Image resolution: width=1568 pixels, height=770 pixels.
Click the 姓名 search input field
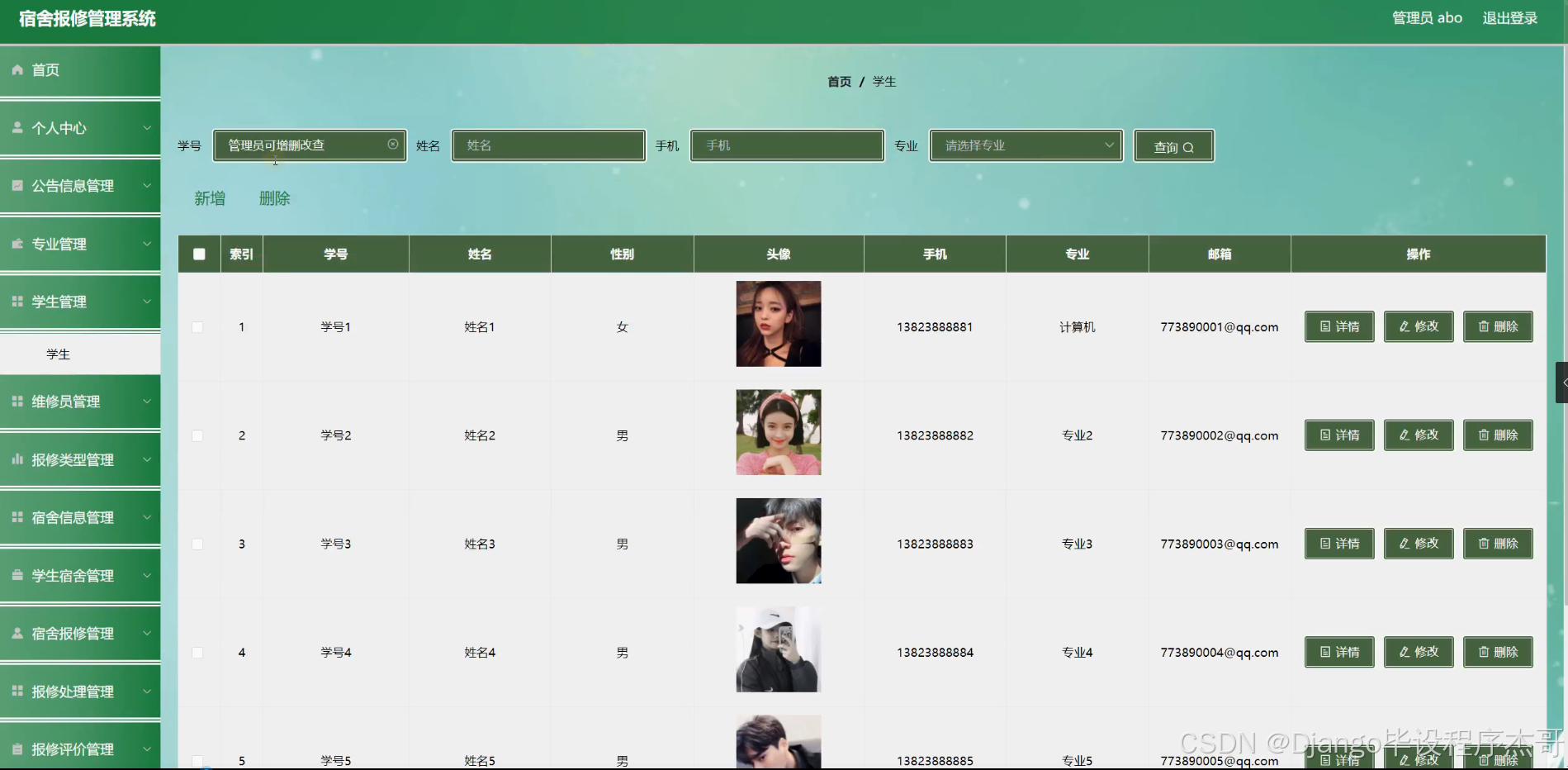pos(548,145)
